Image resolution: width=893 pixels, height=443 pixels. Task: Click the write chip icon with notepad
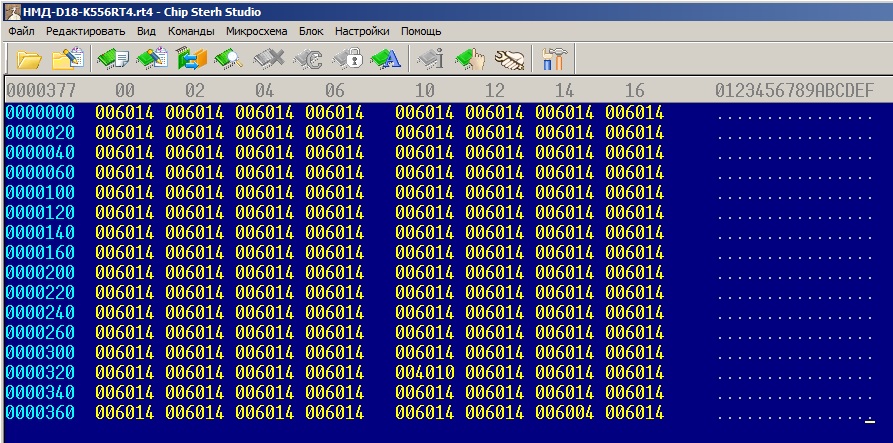[x=151, y=60]
